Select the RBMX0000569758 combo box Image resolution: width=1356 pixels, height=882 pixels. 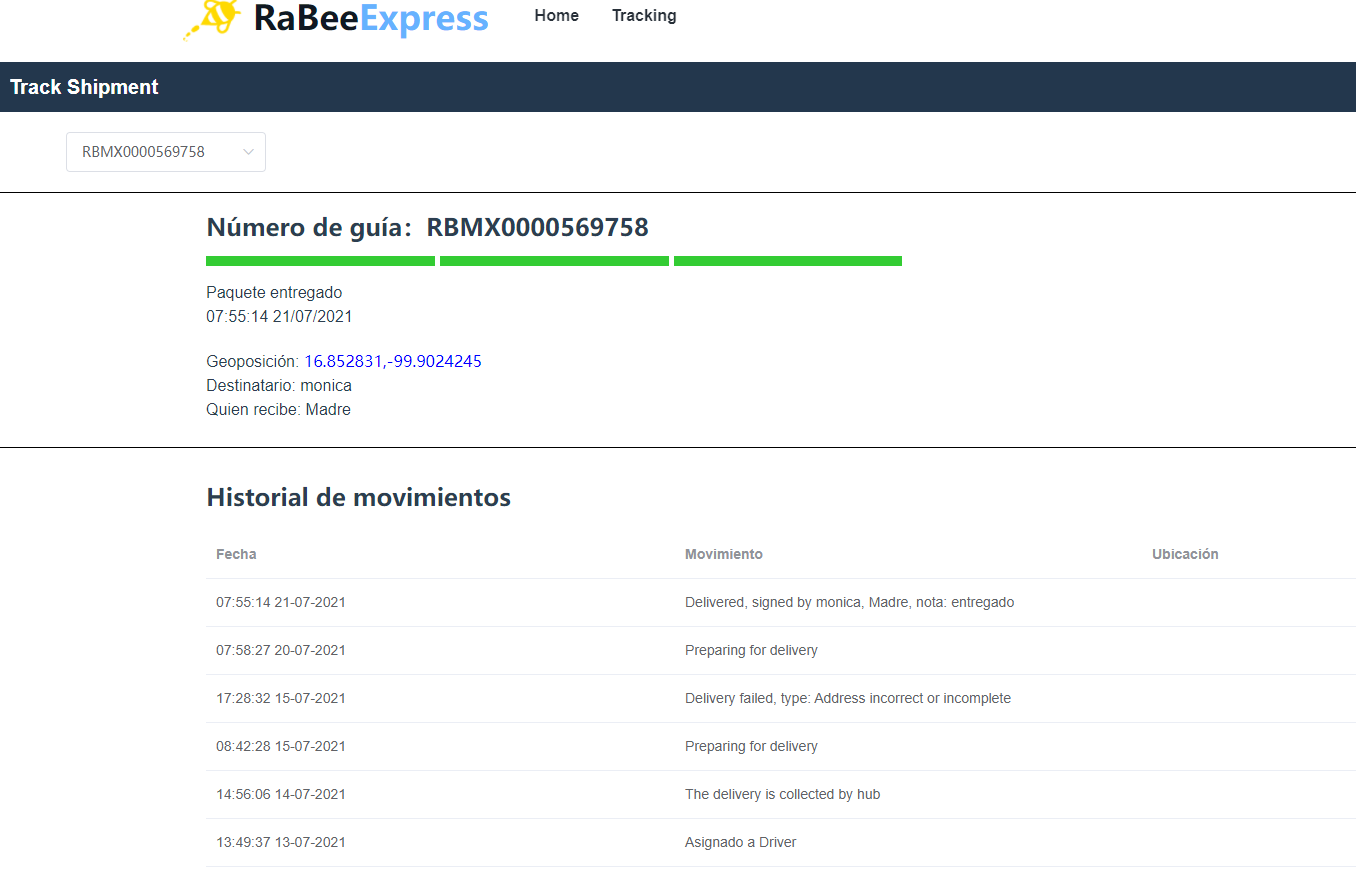coord(150,152)
